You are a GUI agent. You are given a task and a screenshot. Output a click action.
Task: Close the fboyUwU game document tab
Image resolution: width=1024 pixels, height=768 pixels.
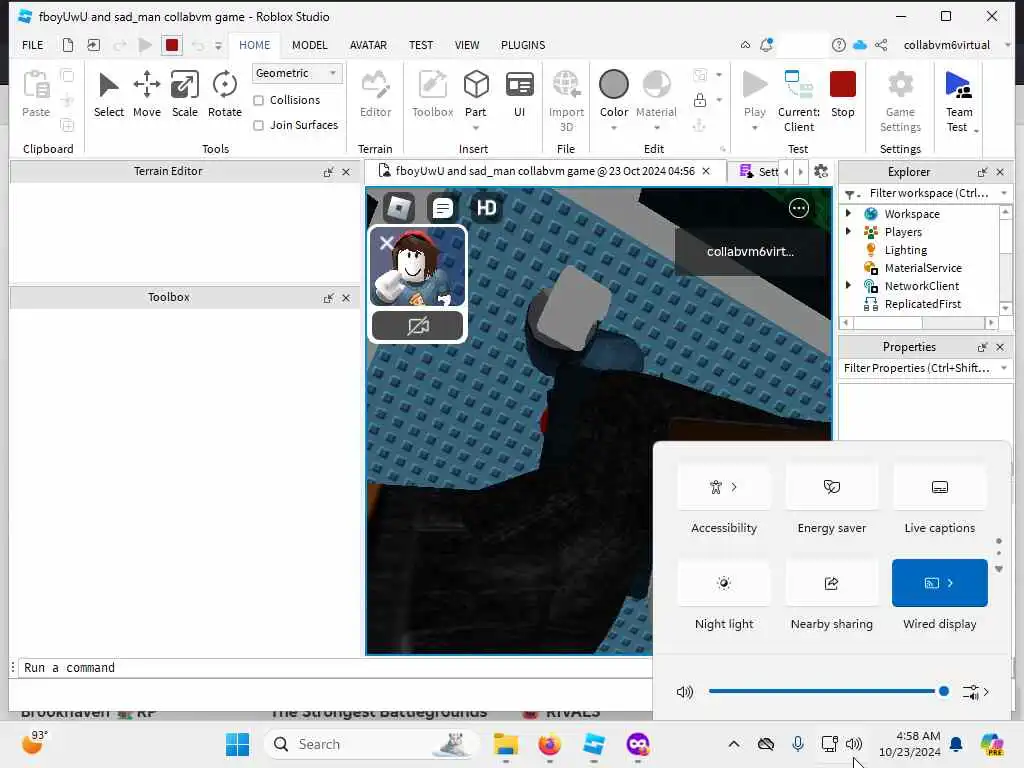tap(706, 171)
